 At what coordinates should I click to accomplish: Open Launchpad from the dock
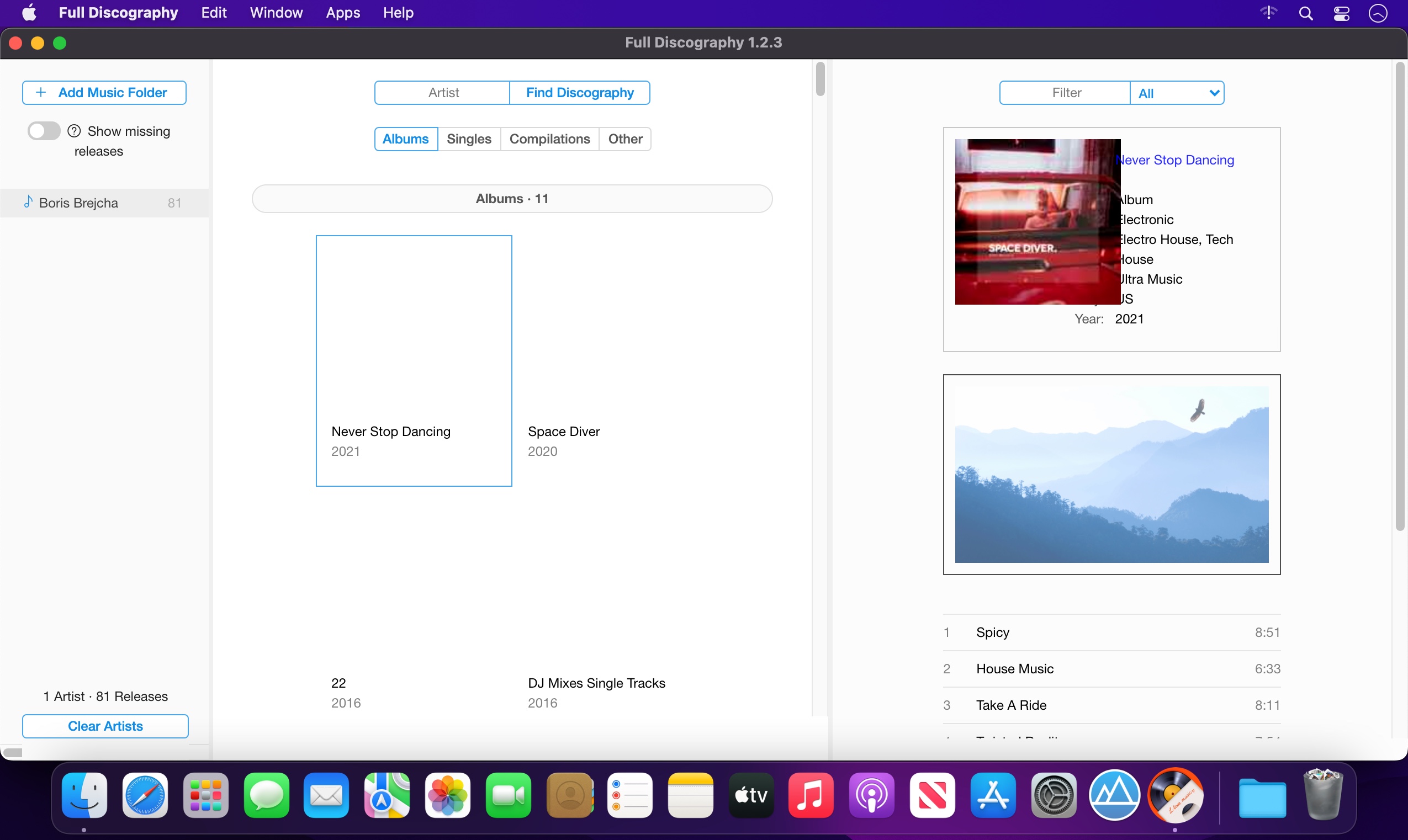205,795
